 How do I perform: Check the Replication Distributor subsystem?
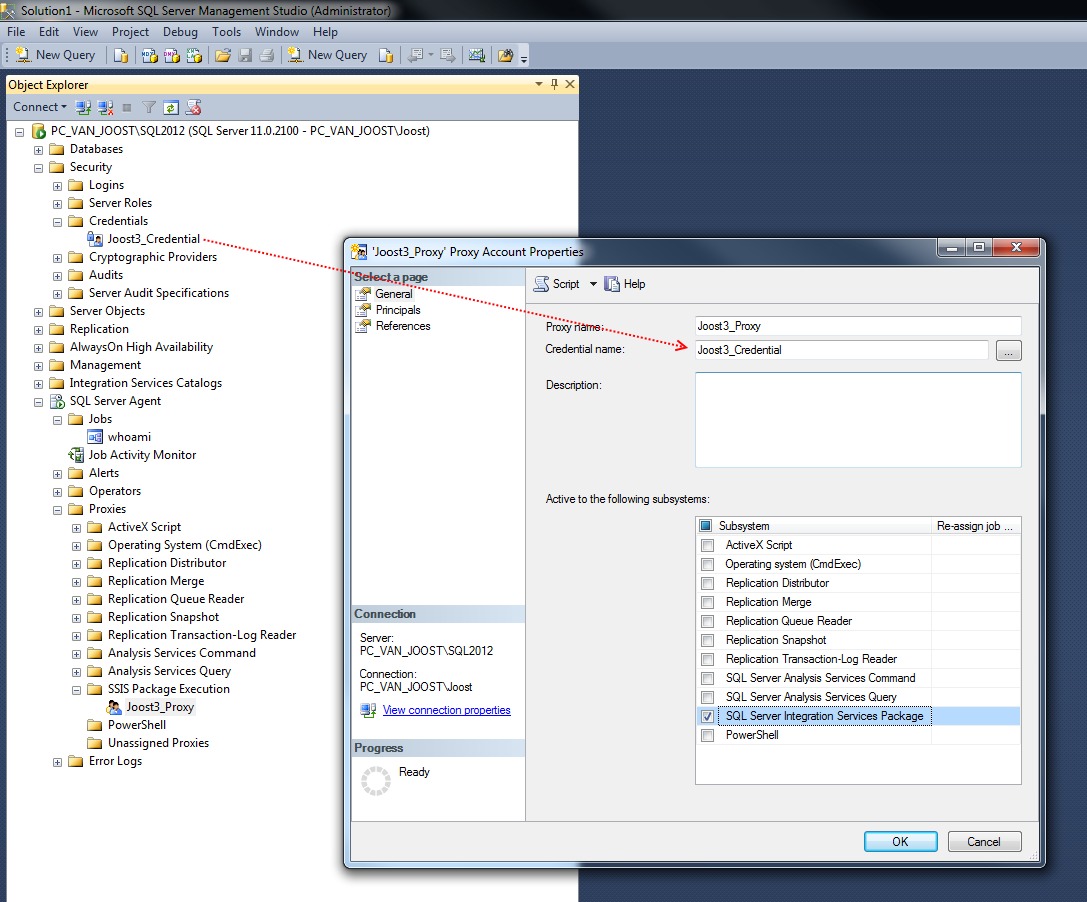[708, 583]
